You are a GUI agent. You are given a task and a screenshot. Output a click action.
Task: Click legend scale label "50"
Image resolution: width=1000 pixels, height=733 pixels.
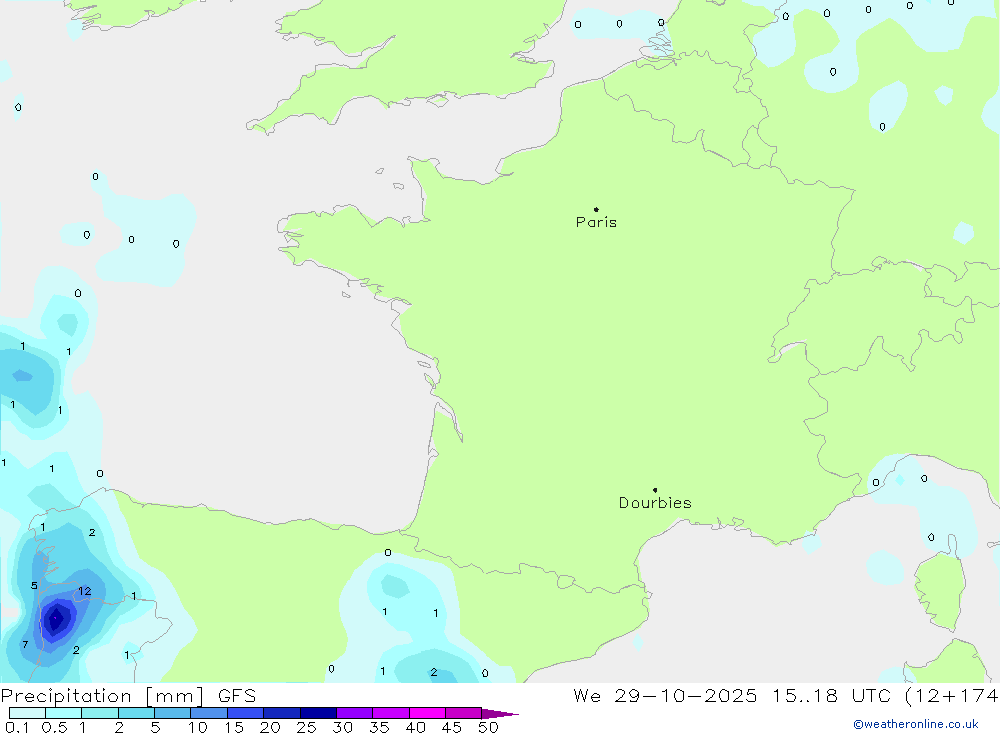(488, 727)
